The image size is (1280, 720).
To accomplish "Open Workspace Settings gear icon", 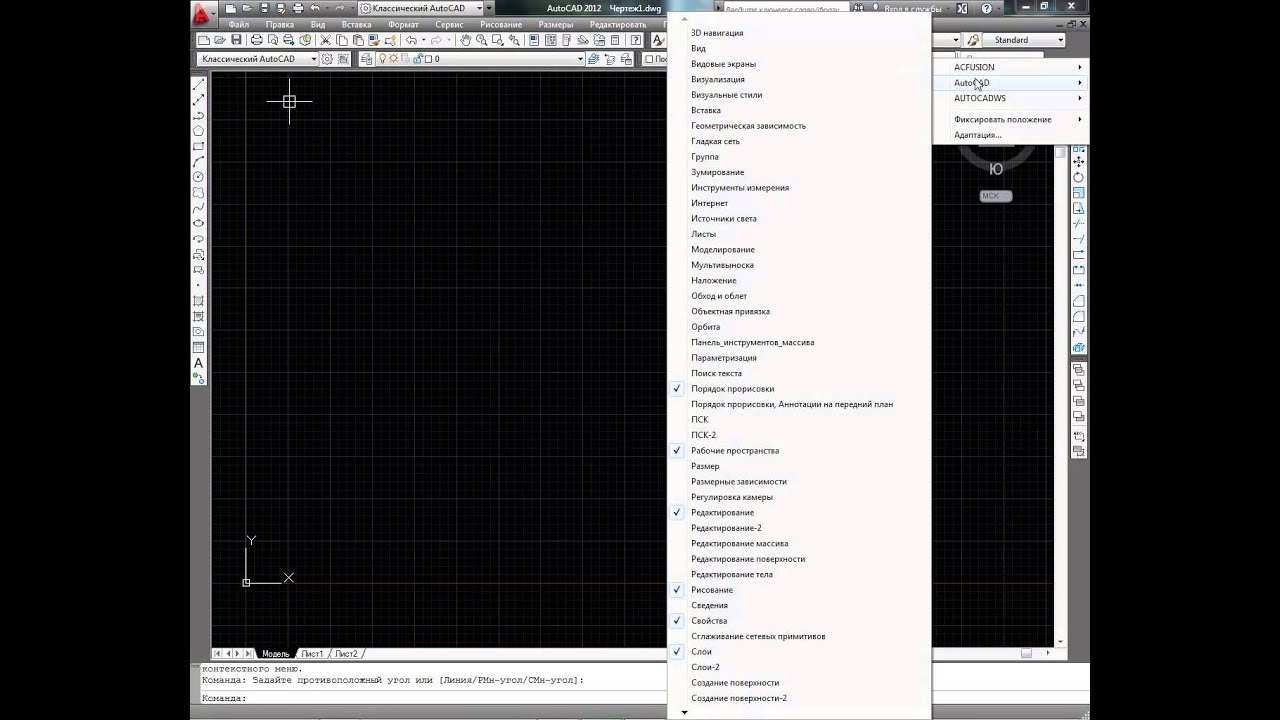I will point(327,59).
